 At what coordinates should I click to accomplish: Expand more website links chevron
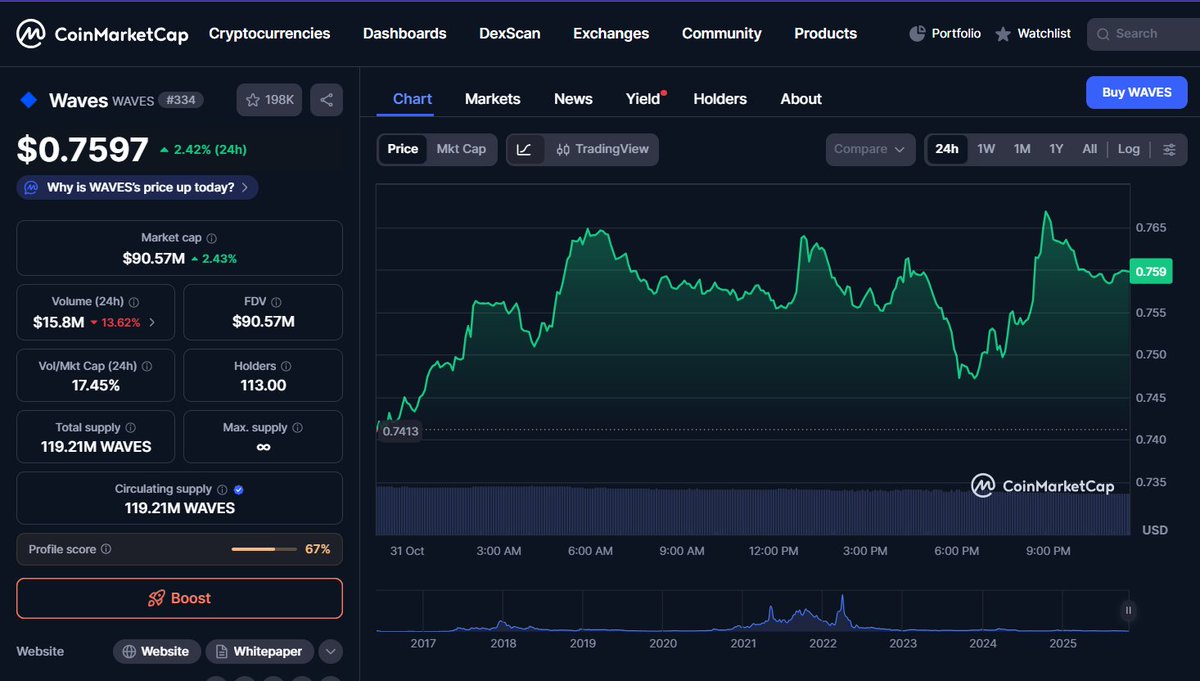coord(331,652)
